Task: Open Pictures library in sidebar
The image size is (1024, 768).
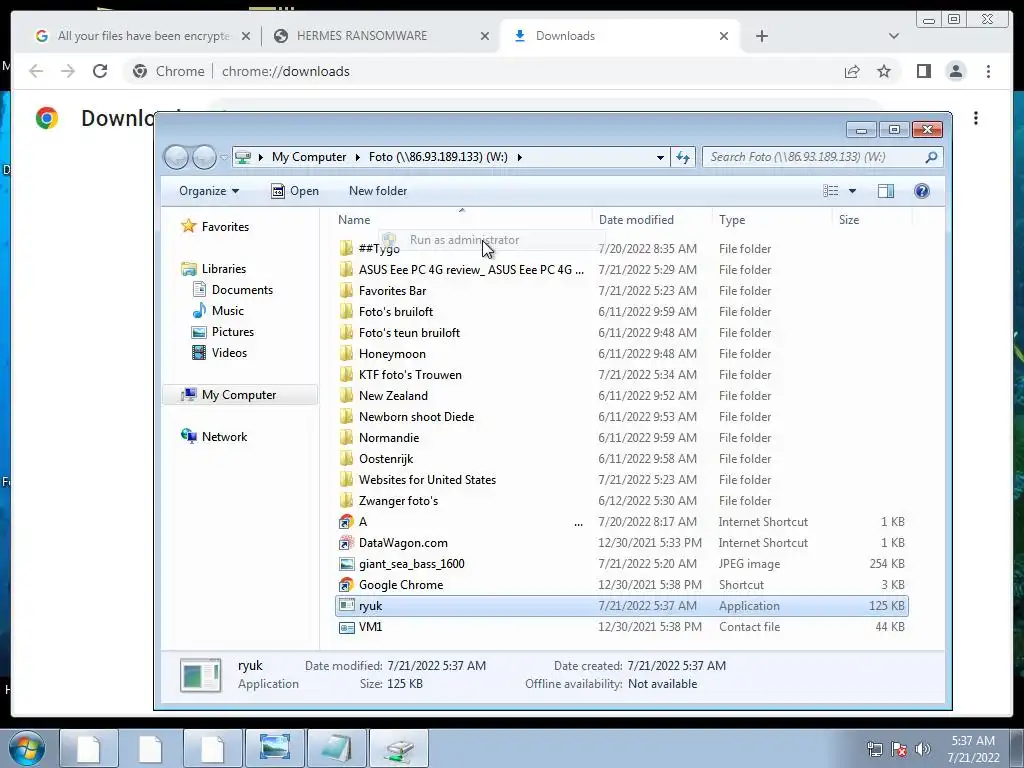Action: coord(222,332)
